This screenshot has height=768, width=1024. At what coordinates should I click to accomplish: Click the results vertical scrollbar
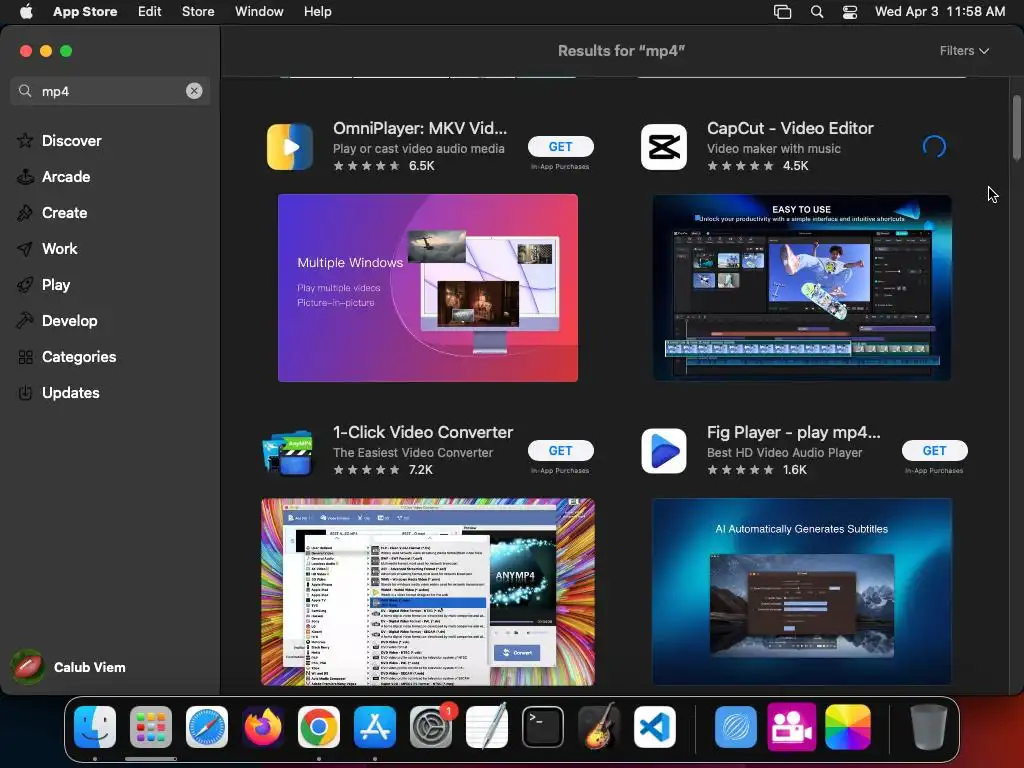click(1016, 128)
